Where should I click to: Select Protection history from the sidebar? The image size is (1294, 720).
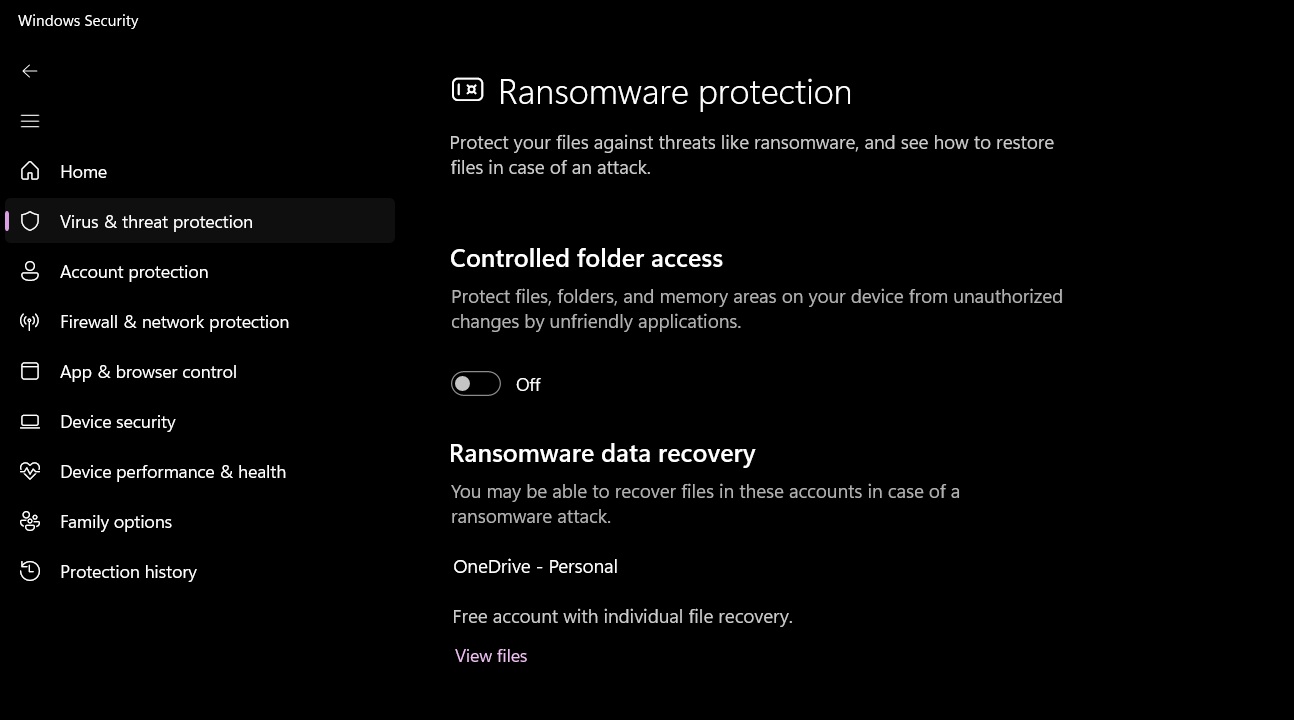tap(128, 571)
